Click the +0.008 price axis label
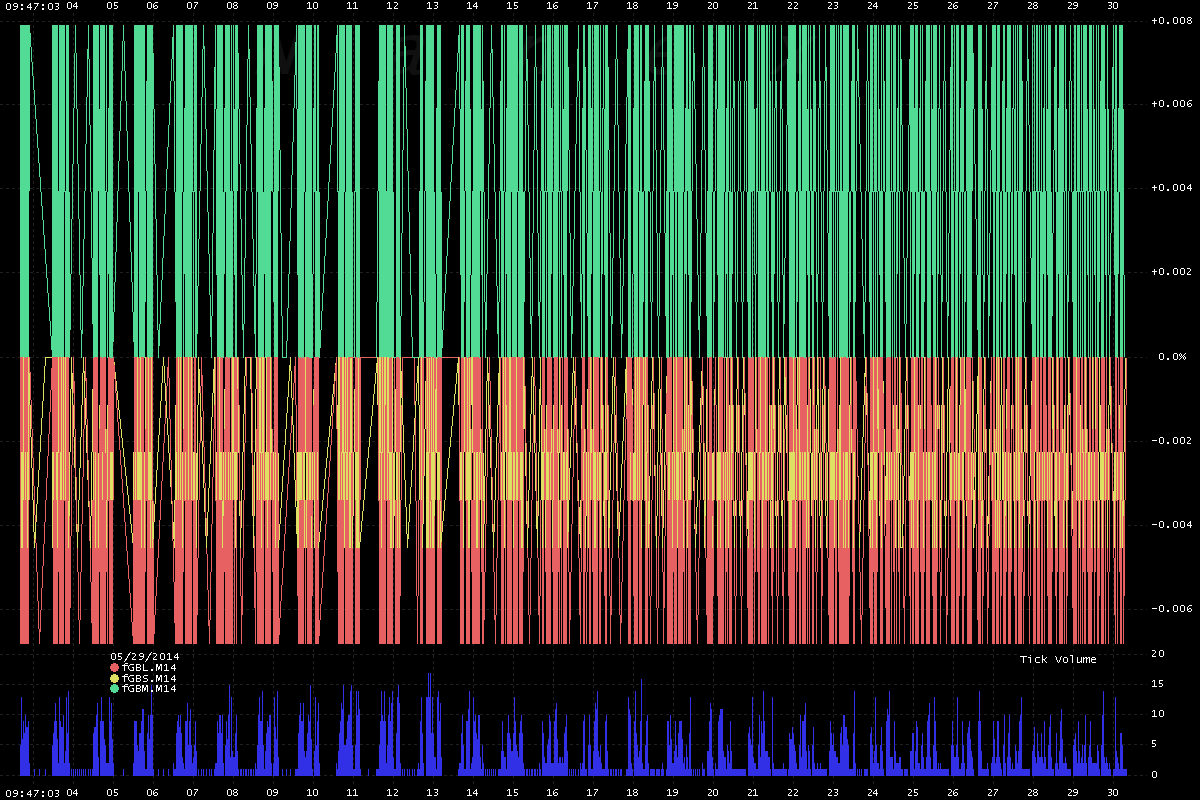Image resolution: width=1200 pixels, height=800 pixels. point(1172,20)
